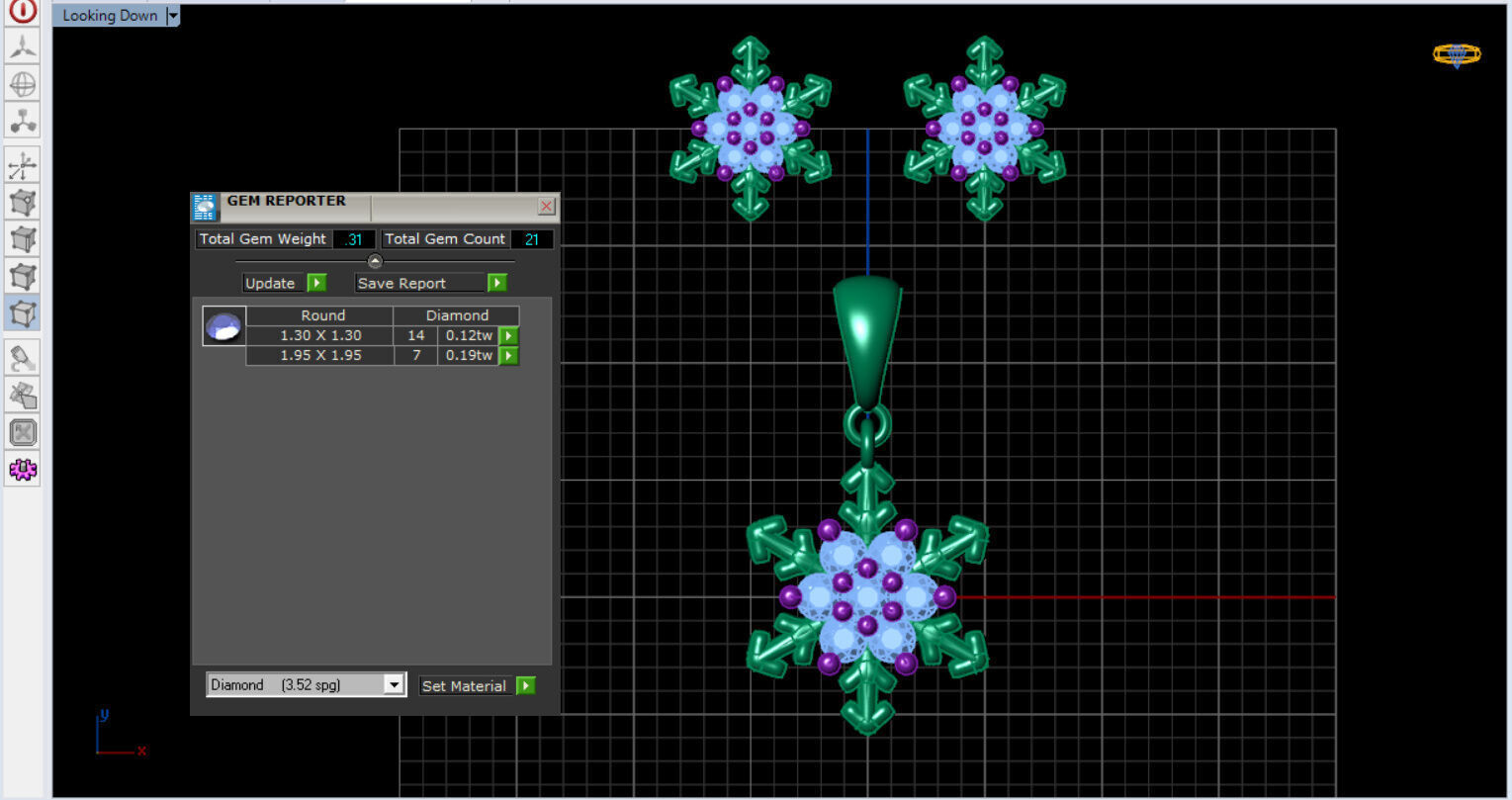The width and height of the screenshot is (1512, 800).
Task: Select the left snowflake earring model
Action: click(x=750, y=128)
